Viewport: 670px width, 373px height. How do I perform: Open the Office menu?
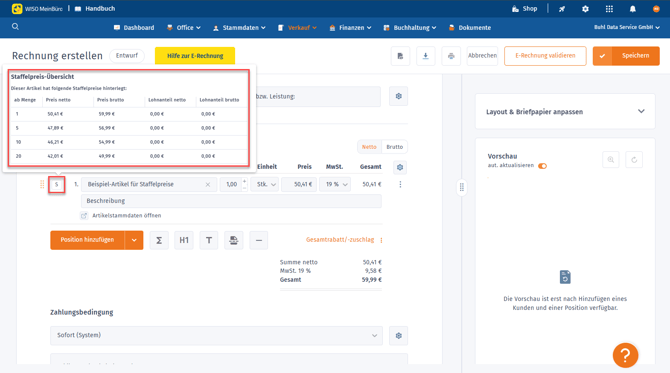(184, 28)
